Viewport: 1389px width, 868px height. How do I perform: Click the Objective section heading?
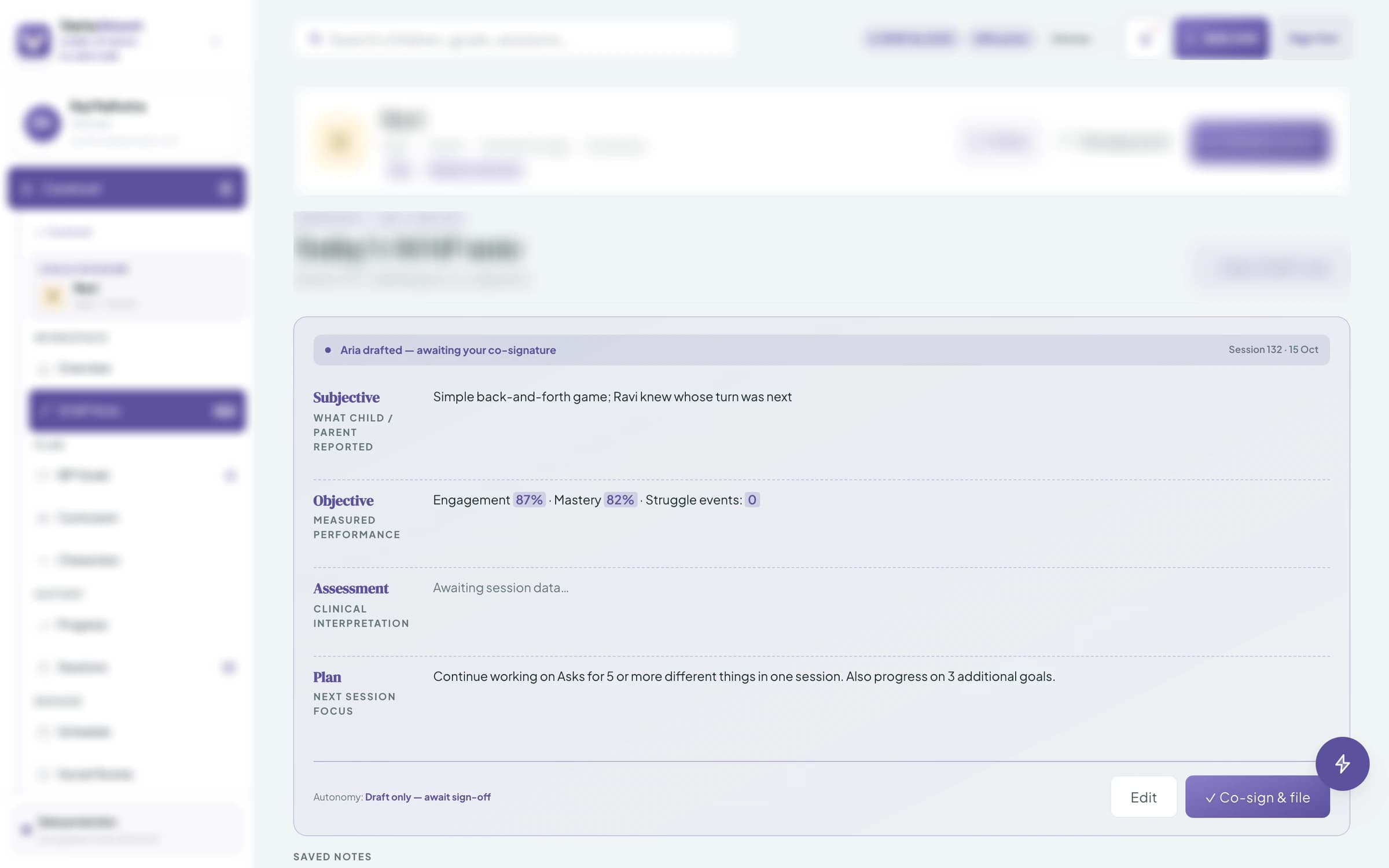(x=343, y=501)
